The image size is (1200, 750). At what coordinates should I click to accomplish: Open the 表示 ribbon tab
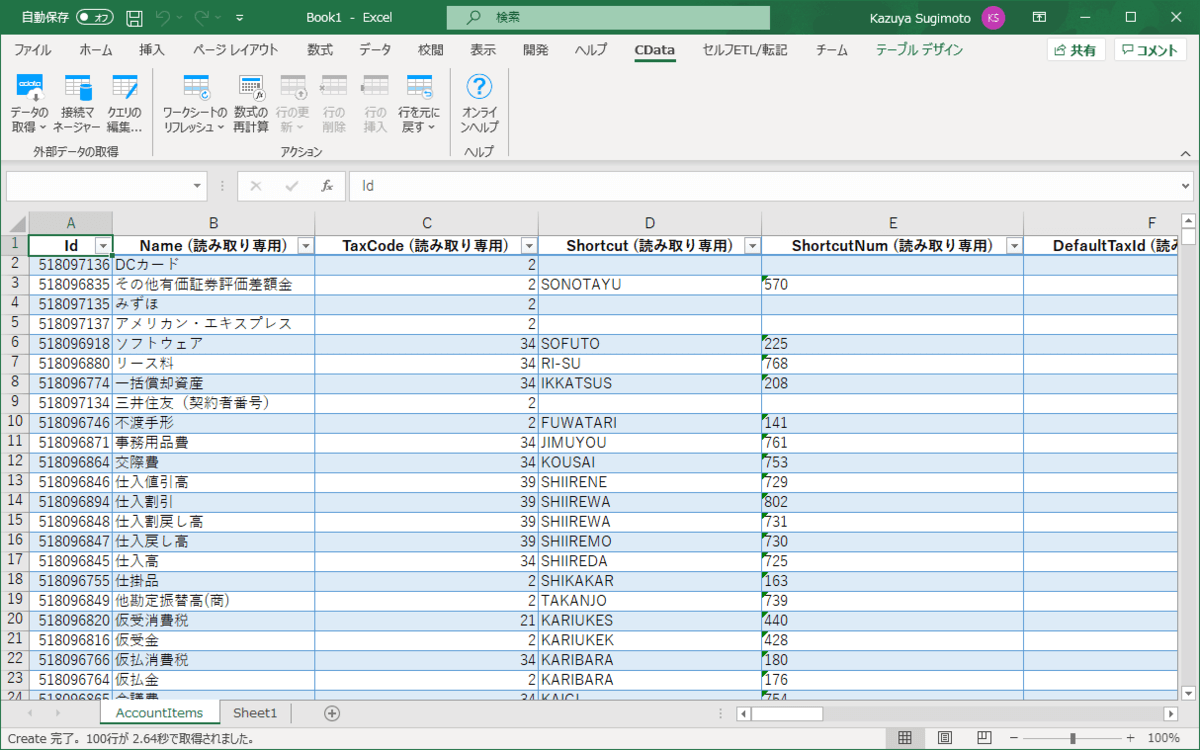pyautogui.click(x=483, y=50)
